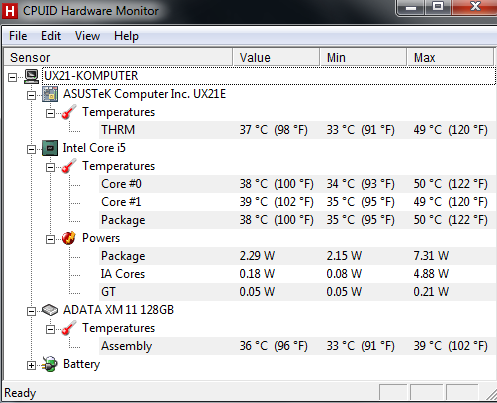Image resolution: width=497 pixels, height=403 pixels.
Task: Click the Value column header
Action: [276, 57]
